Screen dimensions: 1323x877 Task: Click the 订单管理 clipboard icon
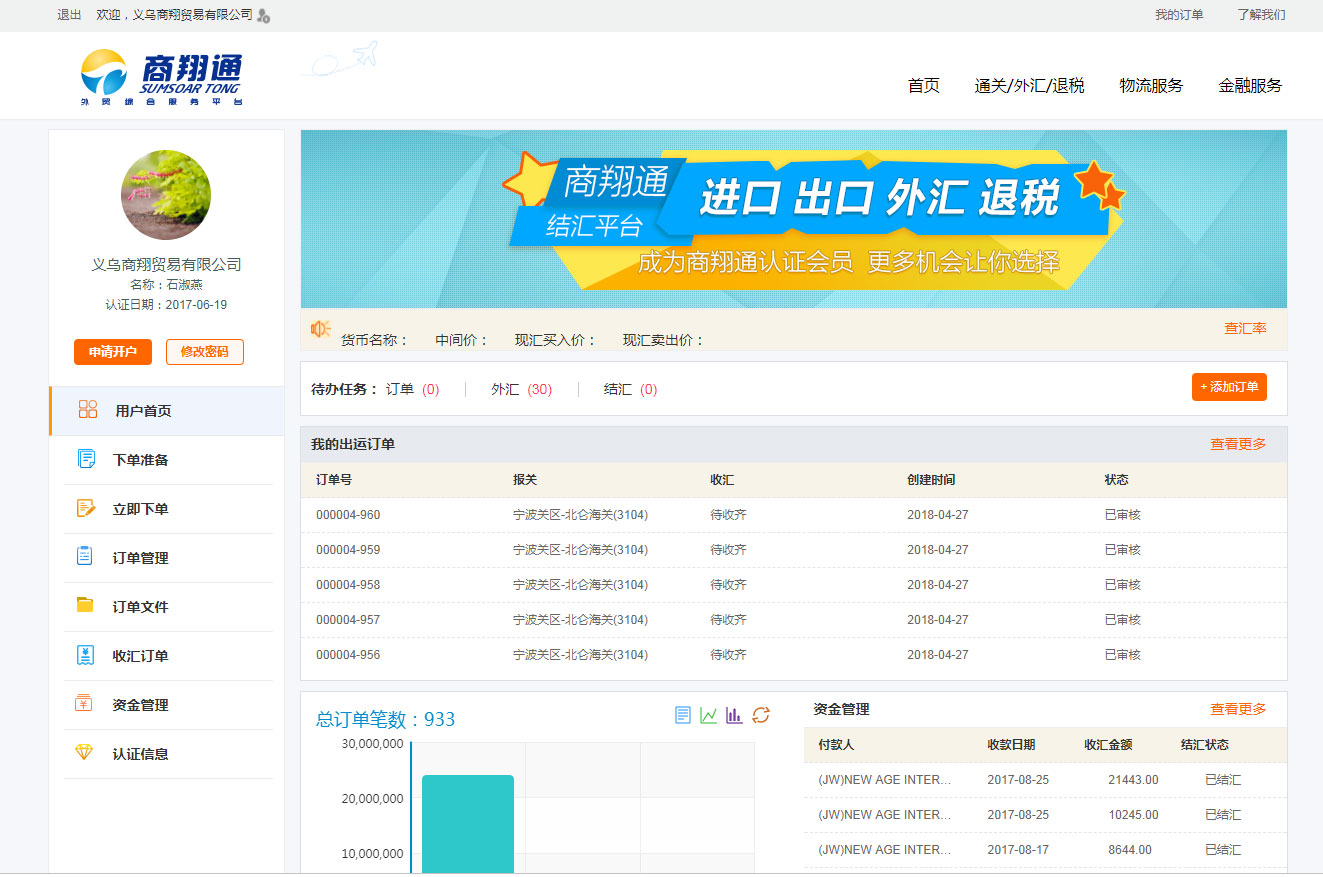point(85,556)
